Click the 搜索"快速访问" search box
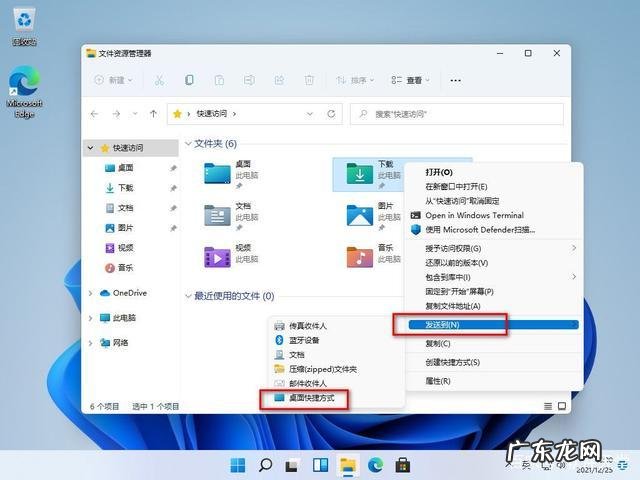 tap(457, 114)
